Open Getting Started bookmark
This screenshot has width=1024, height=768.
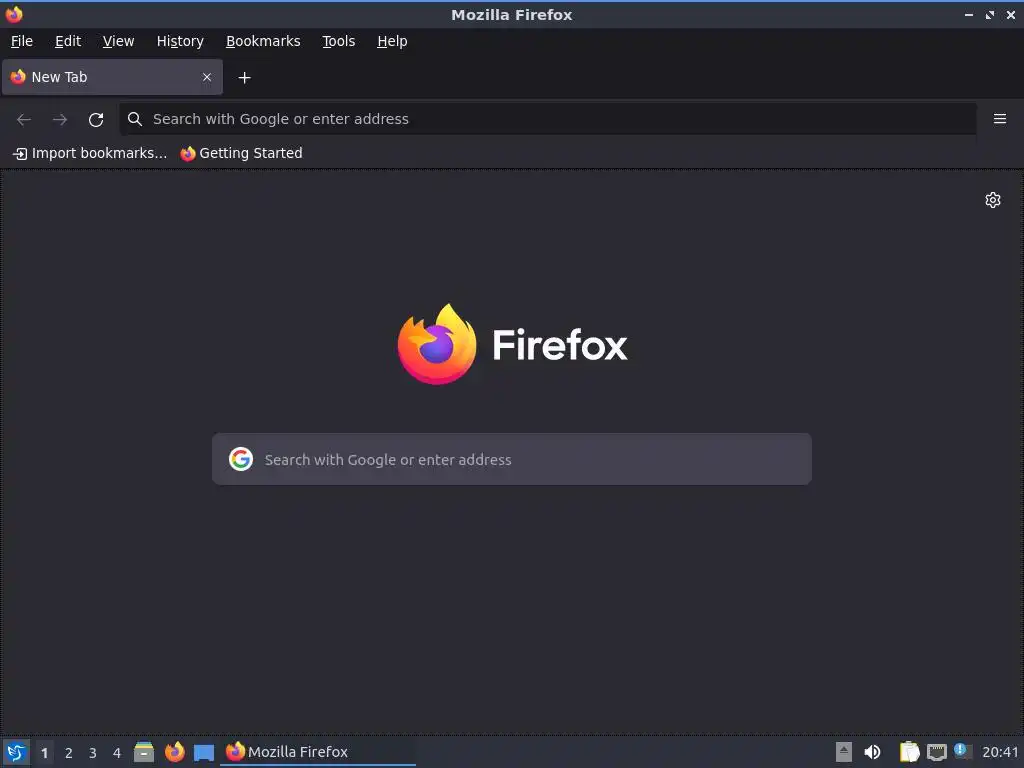coord(242,153)
